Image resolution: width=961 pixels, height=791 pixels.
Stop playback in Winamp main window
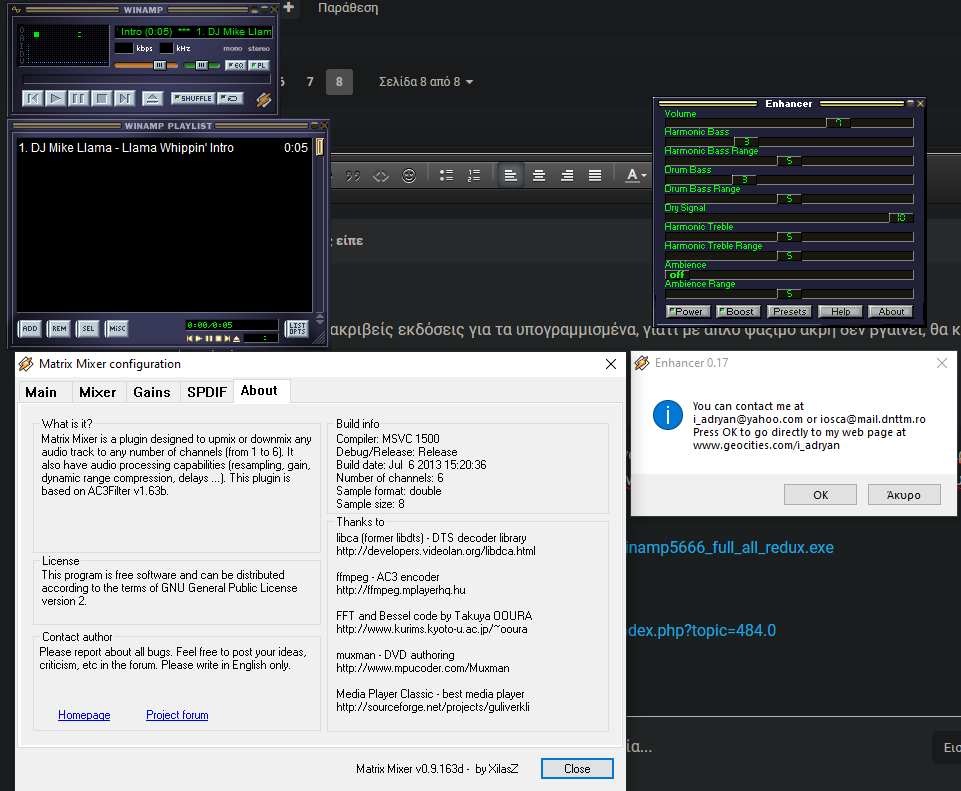click(102, 98)
